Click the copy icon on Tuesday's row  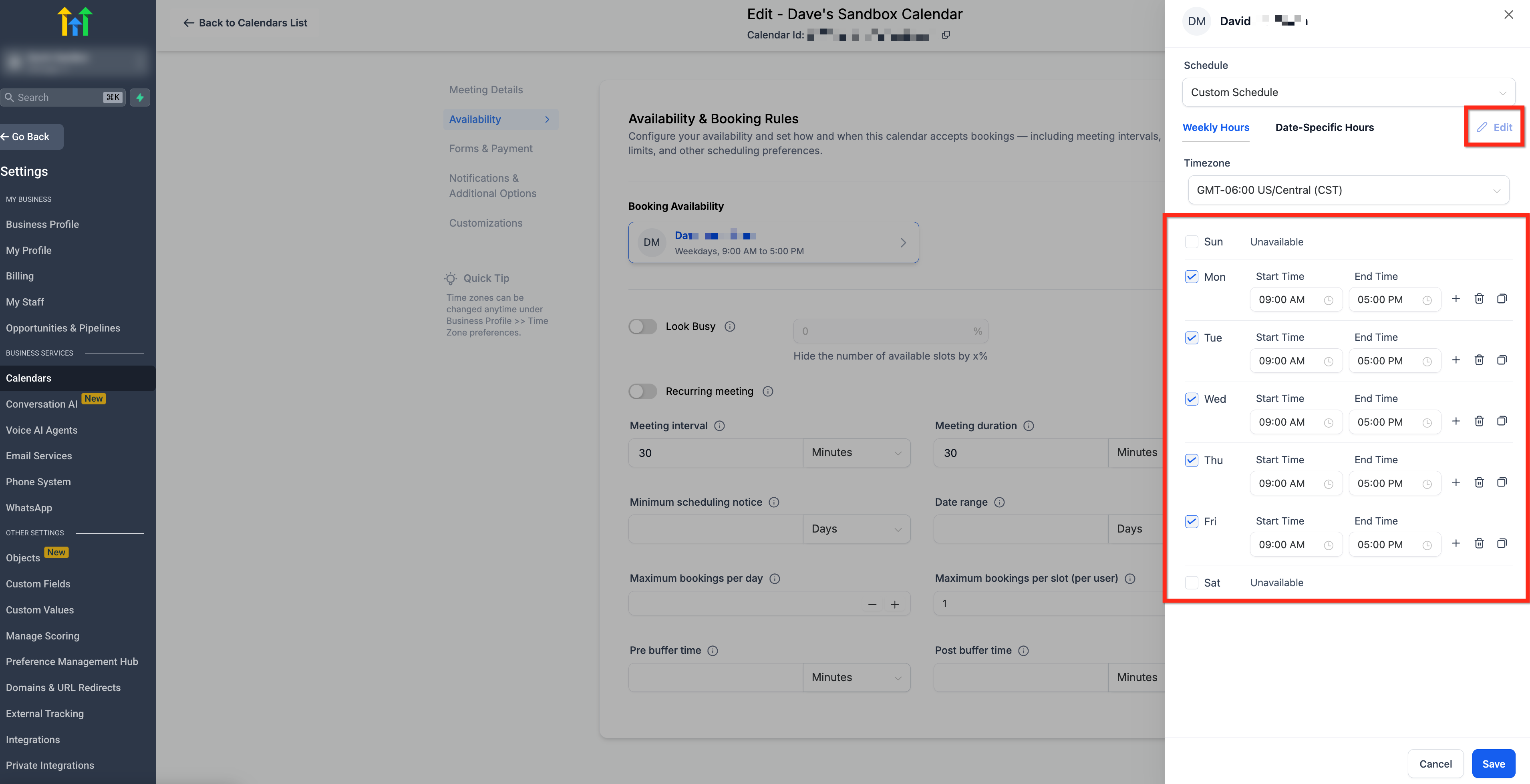click(1502, 360)
